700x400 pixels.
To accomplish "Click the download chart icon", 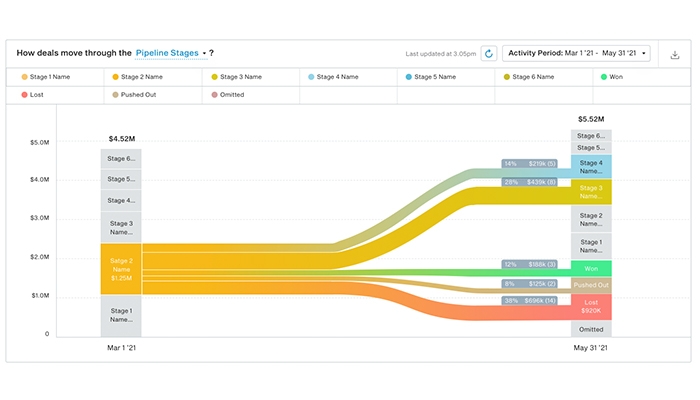I will [675, 53].
